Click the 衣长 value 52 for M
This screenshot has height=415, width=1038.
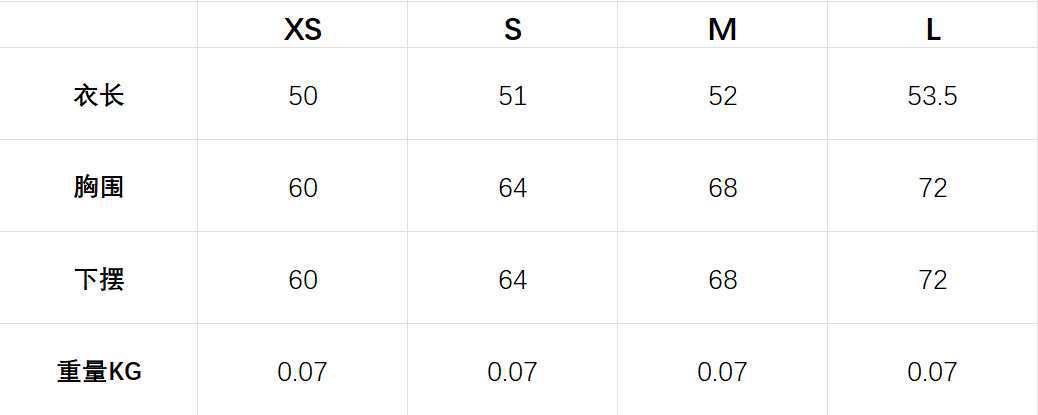[x=722, y=96]
